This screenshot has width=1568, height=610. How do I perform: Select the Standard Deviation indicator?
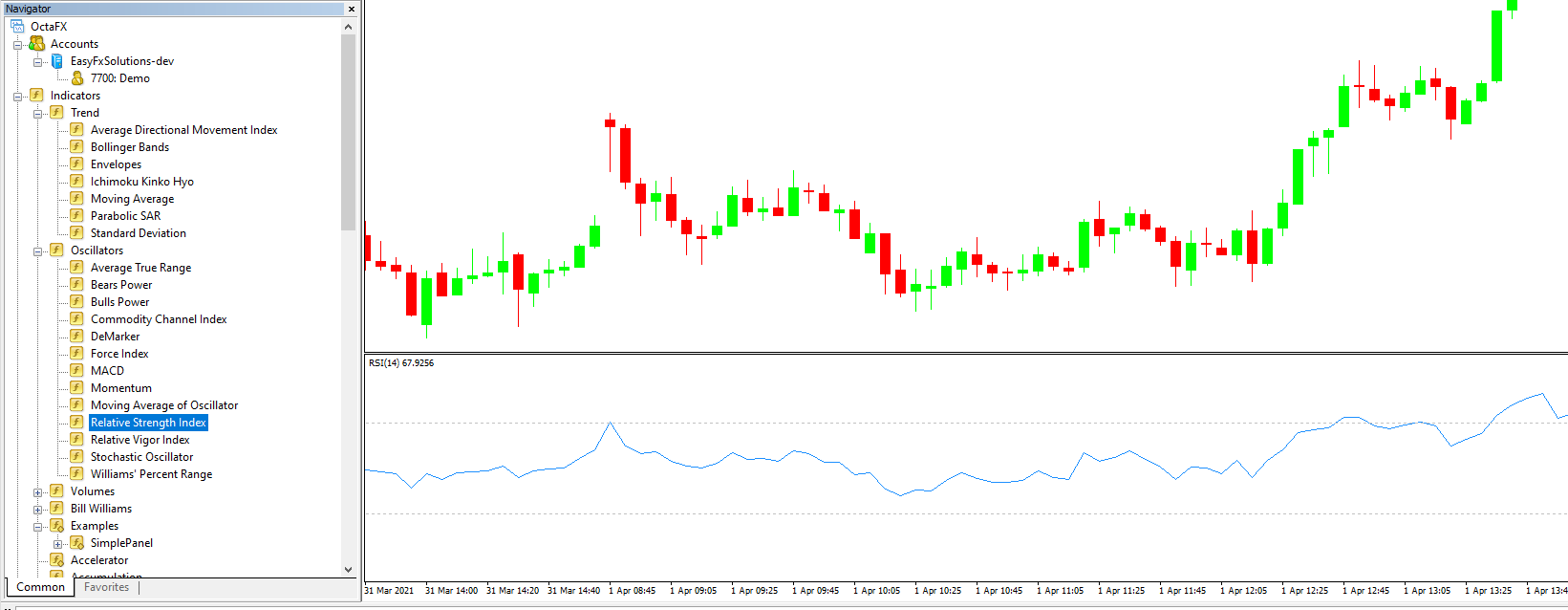(x=138, y=233)
